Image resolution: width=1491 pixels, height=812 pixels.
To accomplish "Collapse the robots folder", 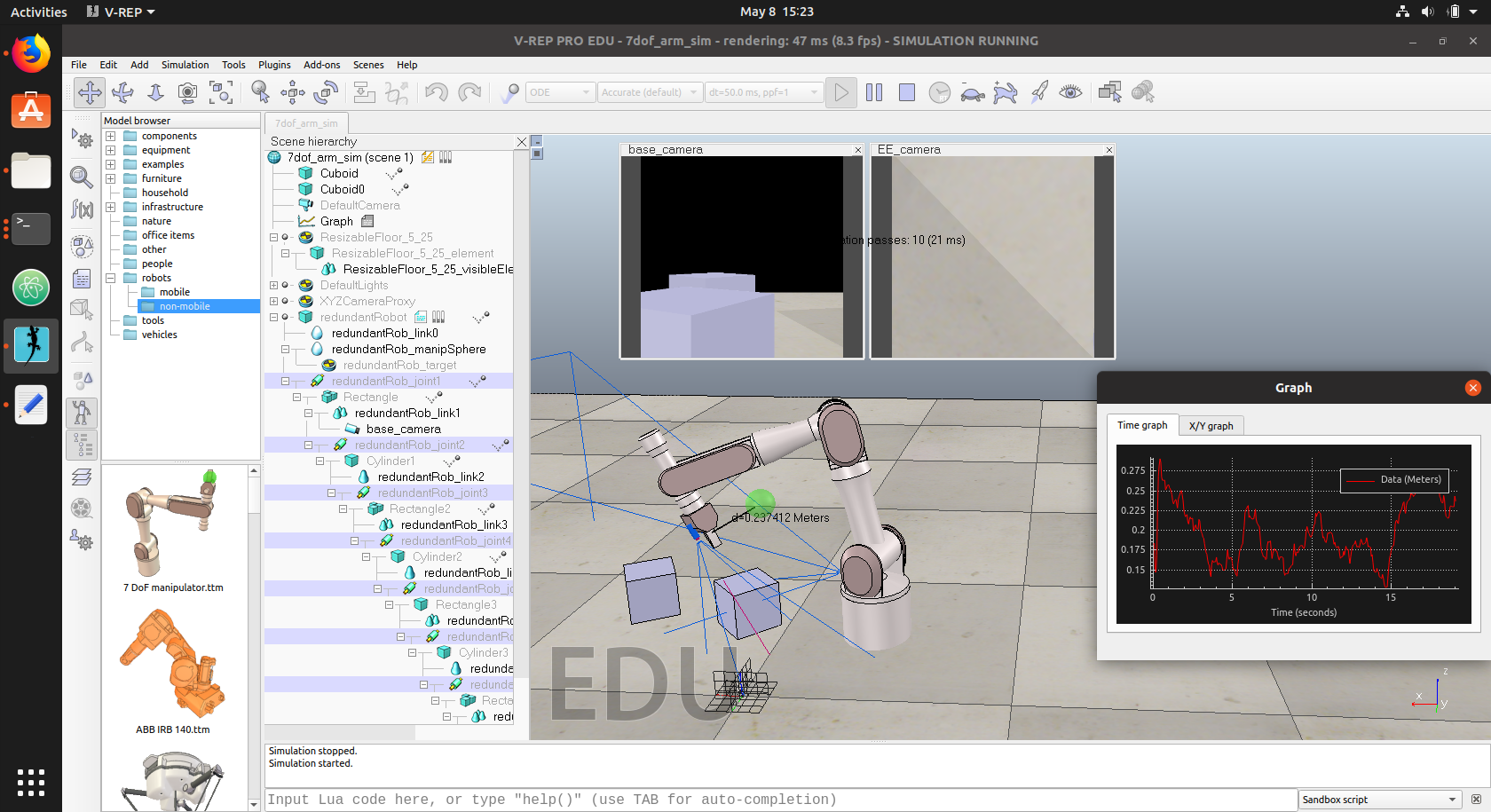I will [x=111, y=278].
